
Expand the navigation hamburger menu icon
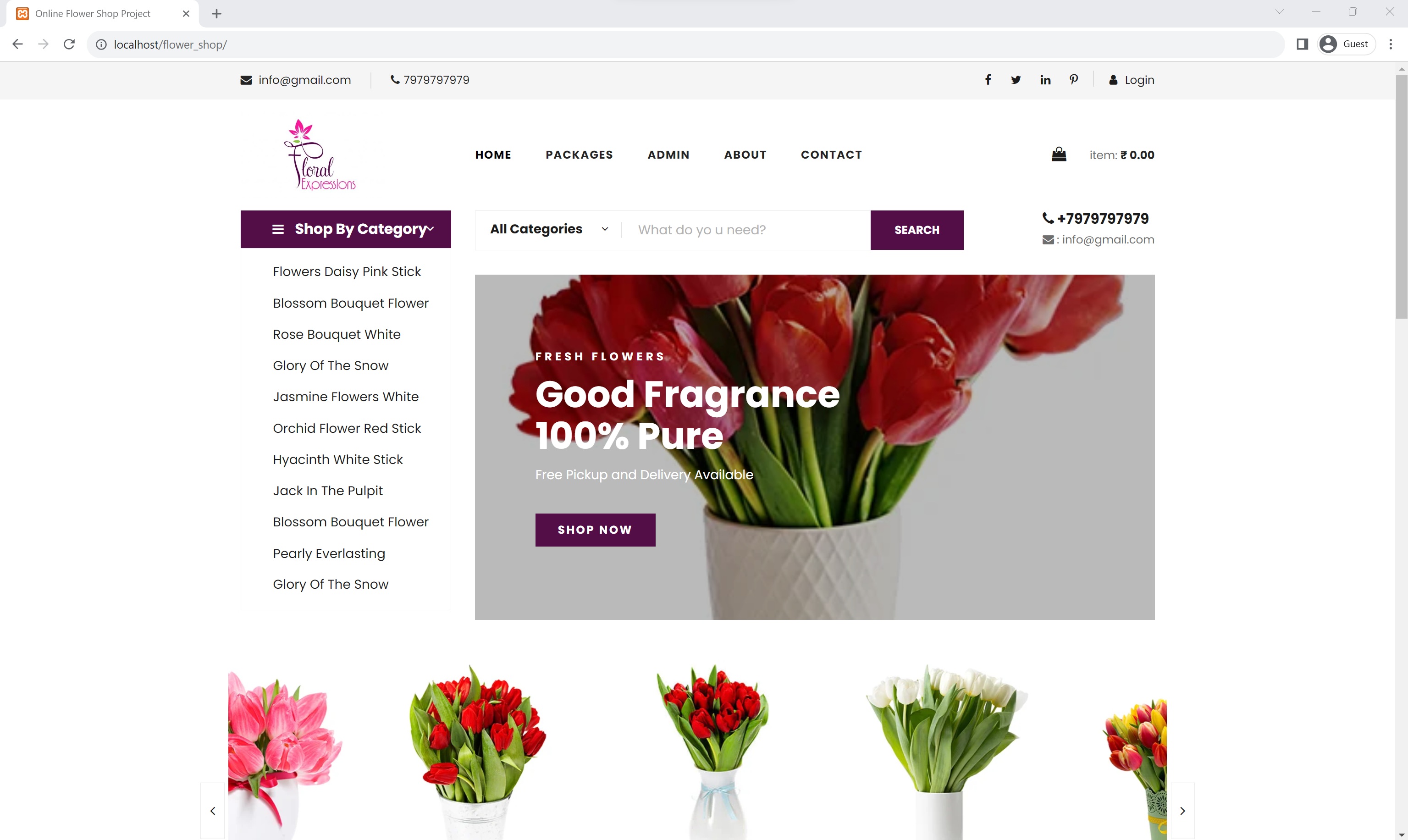point(278,229)
